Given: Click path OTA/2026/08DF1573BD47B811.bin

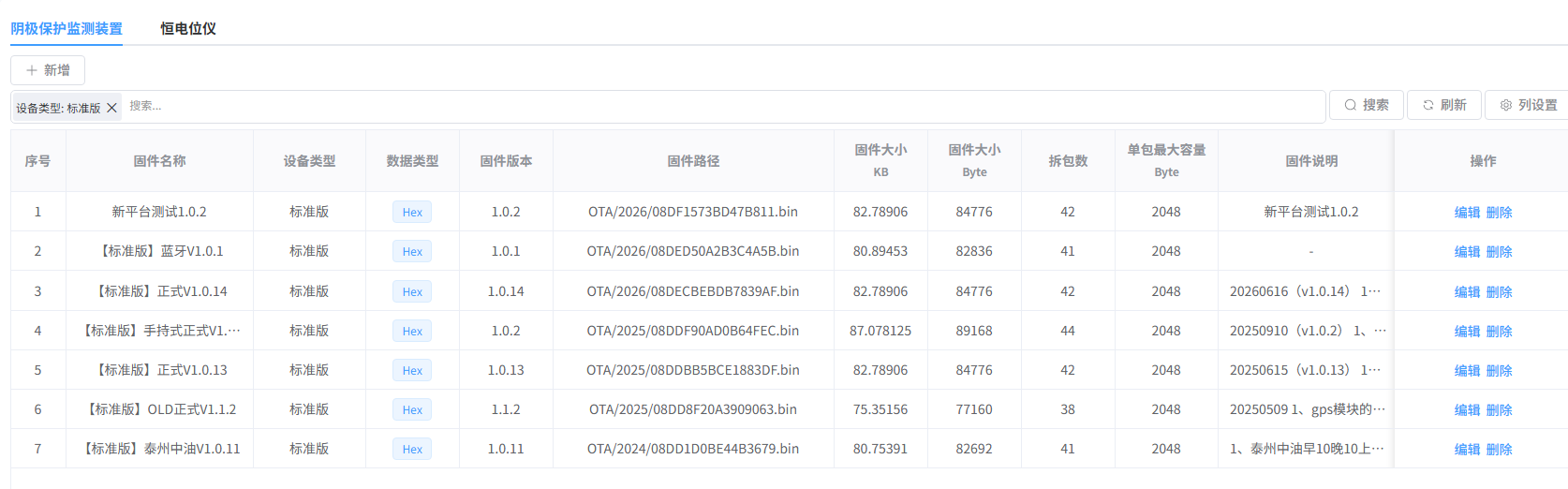Looking at the screenshot, I should [693, 212].
